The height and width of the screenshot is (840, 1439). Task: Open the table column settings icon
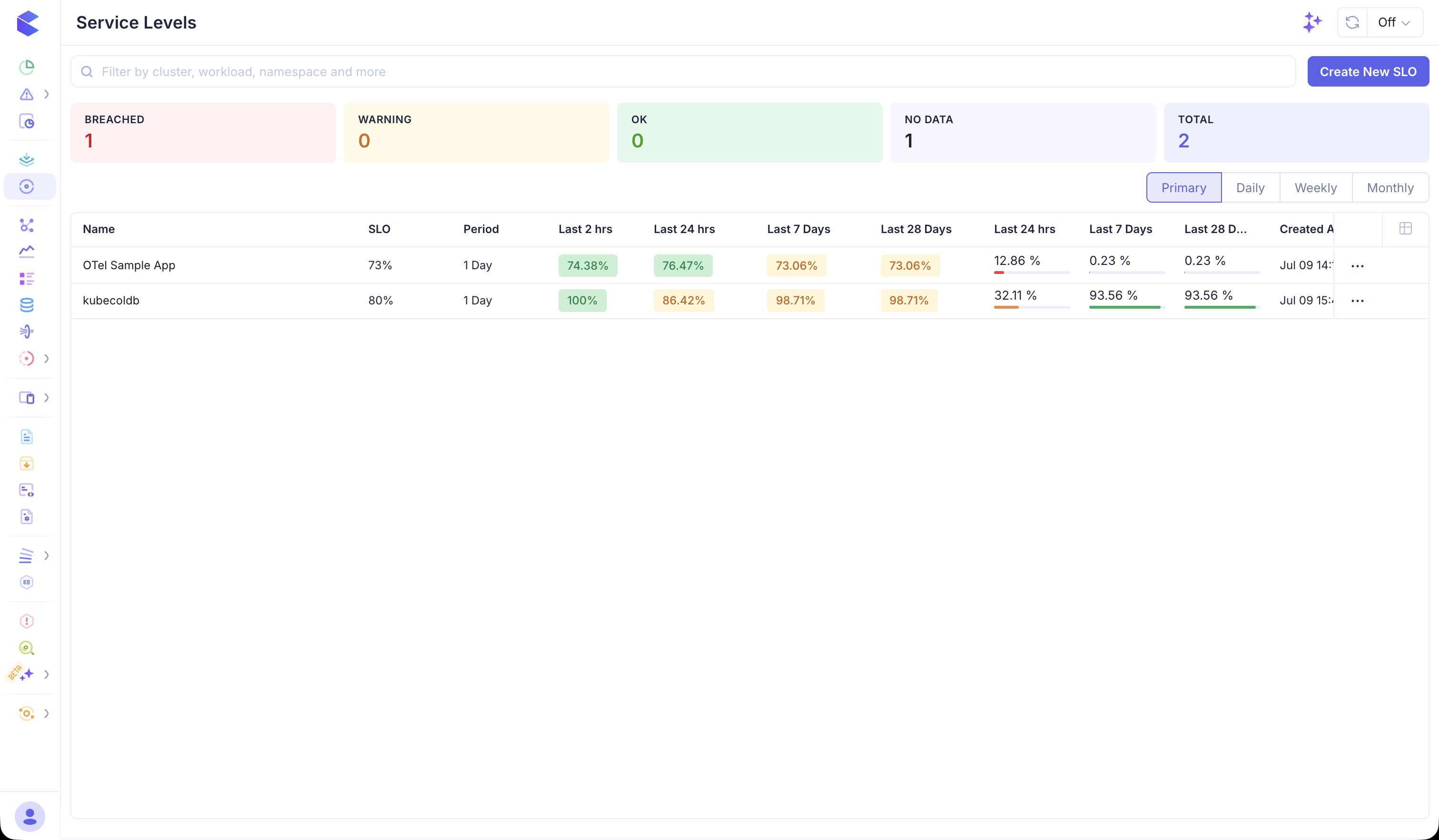pyautogui.click(x=1406, y=229)
